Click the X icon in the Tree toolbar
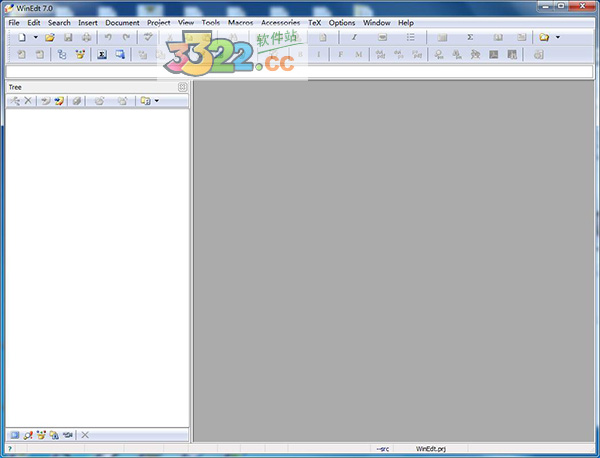 28,101
